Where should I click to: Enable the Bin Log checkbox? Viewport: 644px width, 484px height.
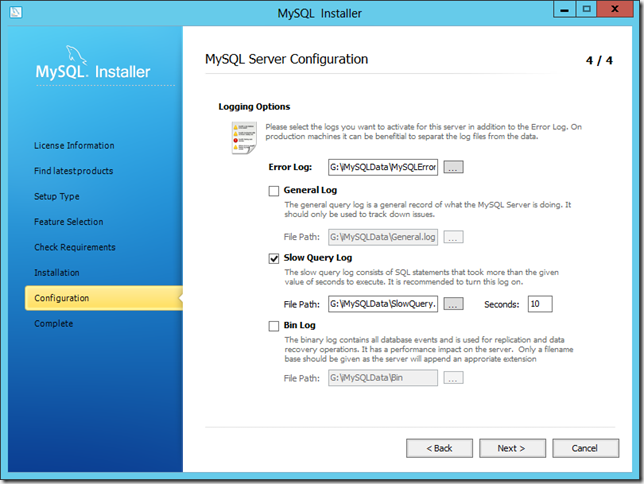pos(274,326)
